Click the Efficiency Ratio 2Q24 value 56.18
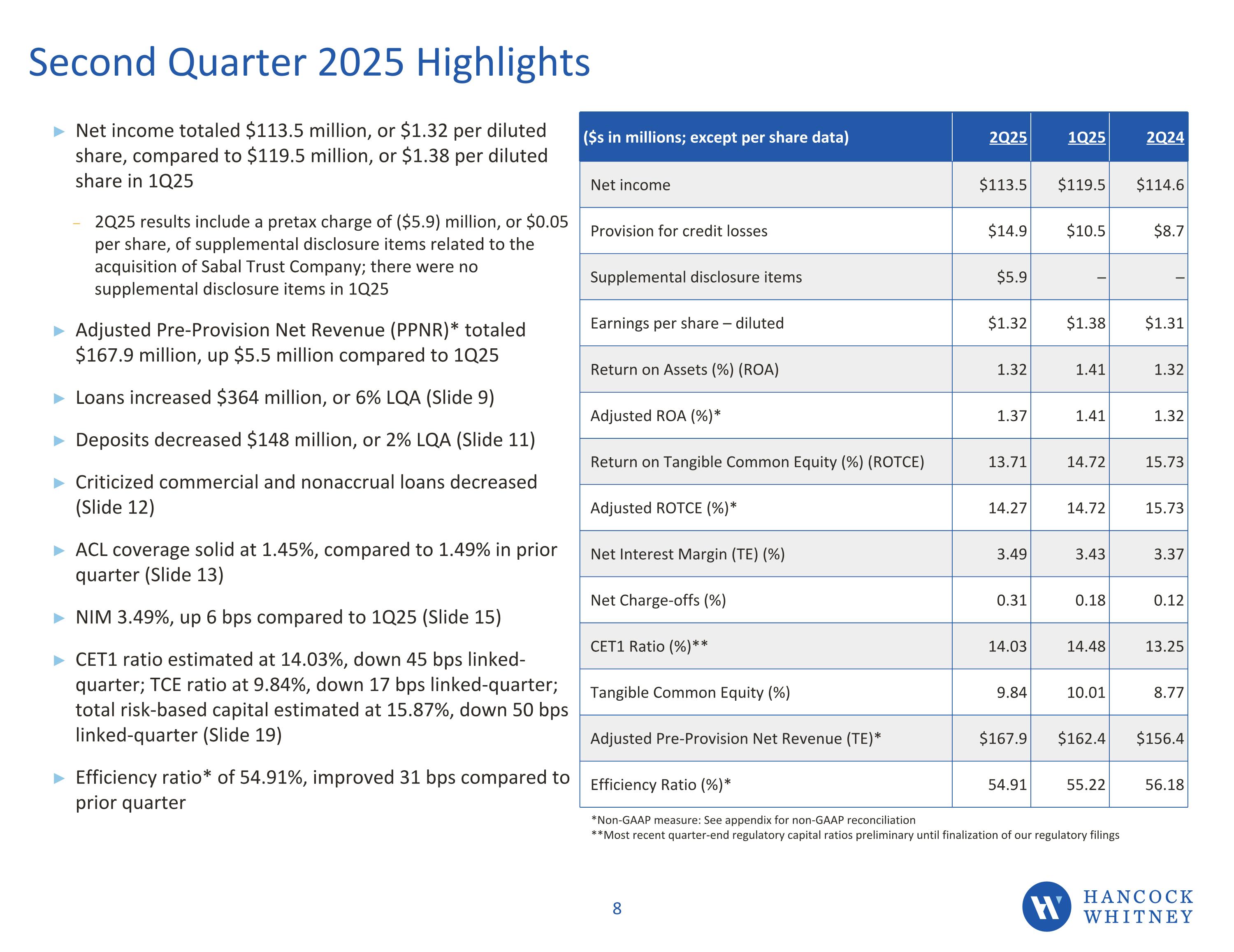Viewport: 1234px width, 952px height. pos(1164,785)
